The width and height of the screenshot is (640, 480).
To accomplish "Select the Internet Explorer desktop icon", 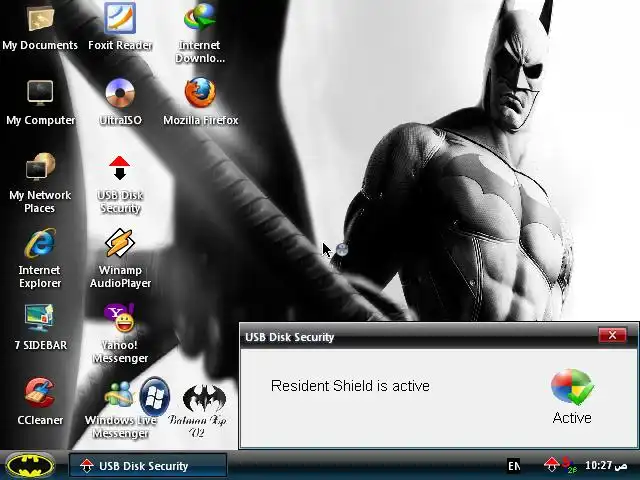I will [x=40, y=258].
